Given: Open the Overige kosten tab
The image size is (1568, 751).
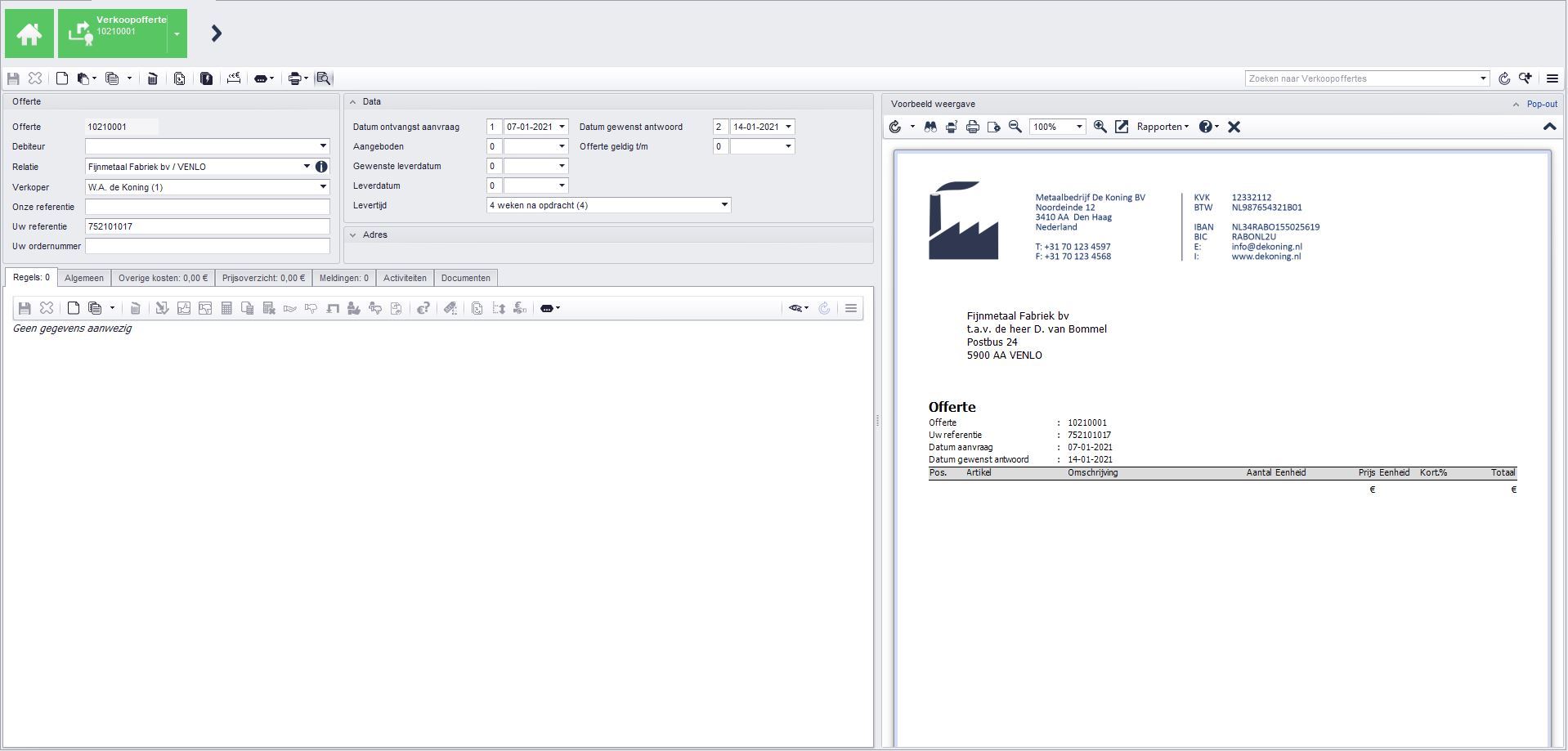Looking at the screenshot, I should coord(163,278).
